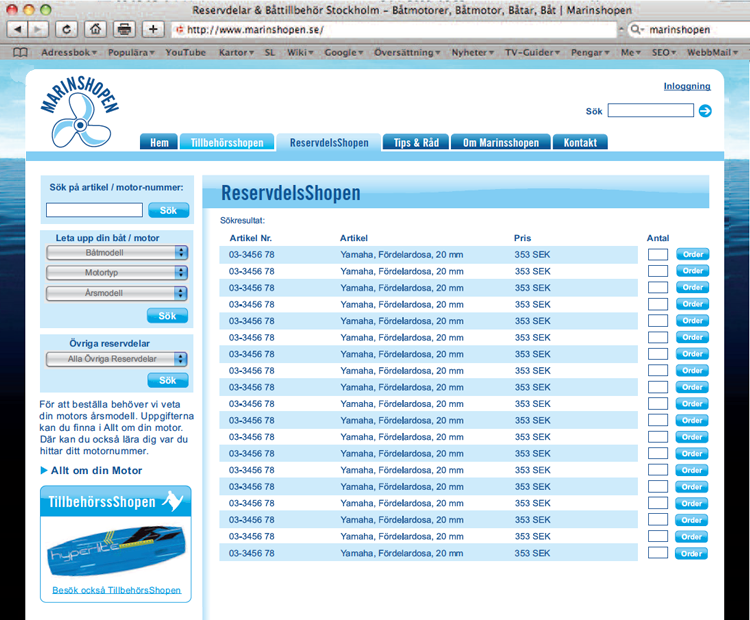Screen dimensions: 750x620
Task: Focus Antal quantity box in first row
Action: click(658, 255)
